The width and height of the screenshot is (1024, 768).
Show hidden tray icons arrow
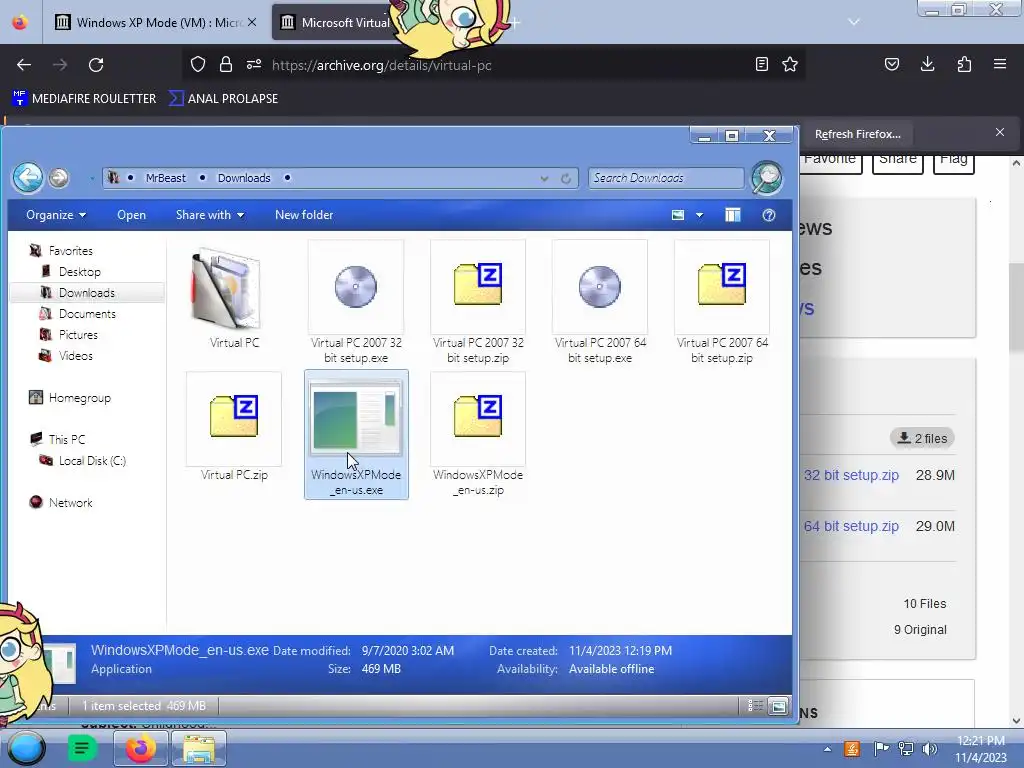tap(827, 749)
